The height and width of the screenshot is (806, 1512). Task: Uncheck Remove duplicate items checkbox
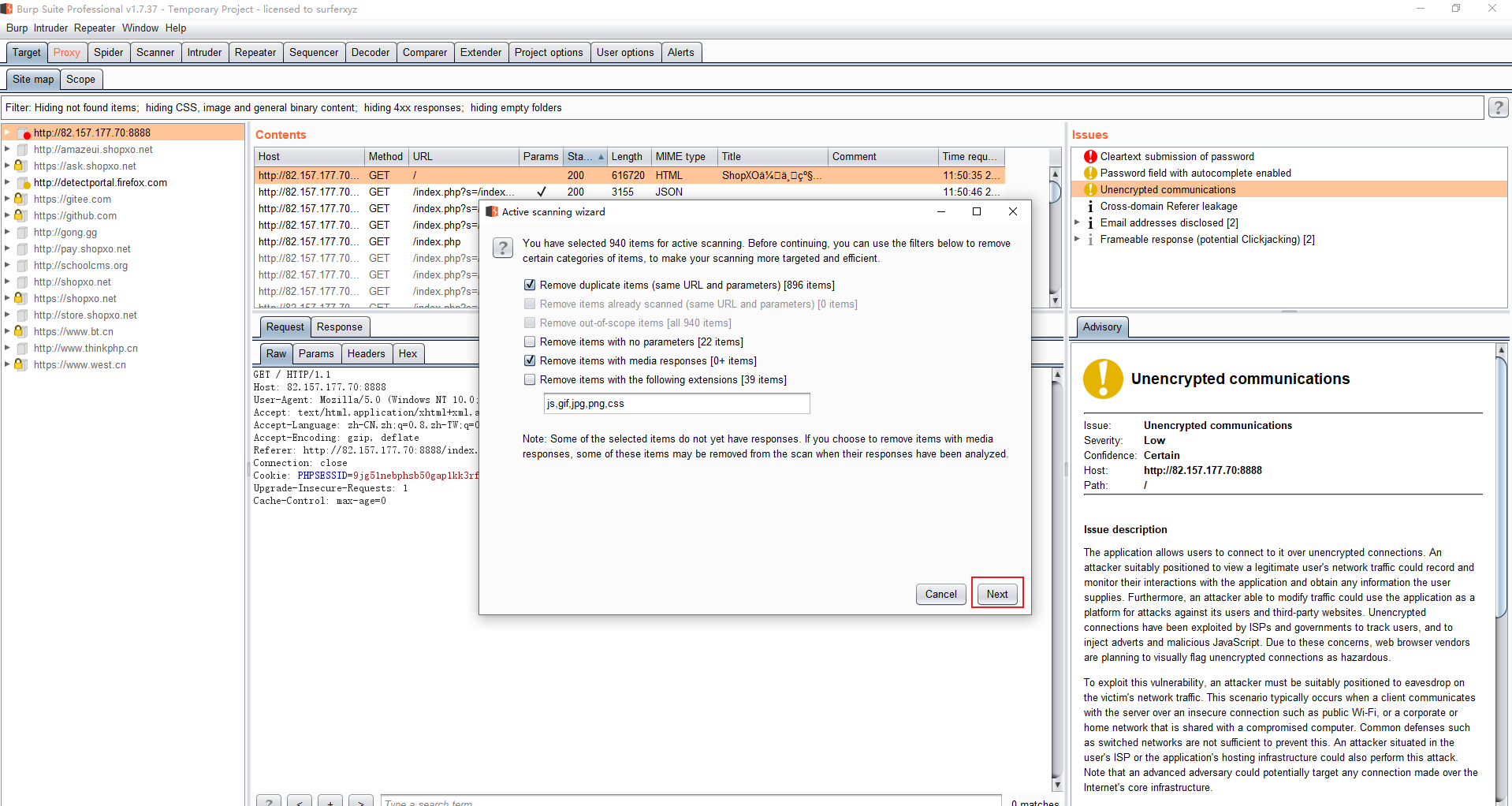(x=530, y=285)
